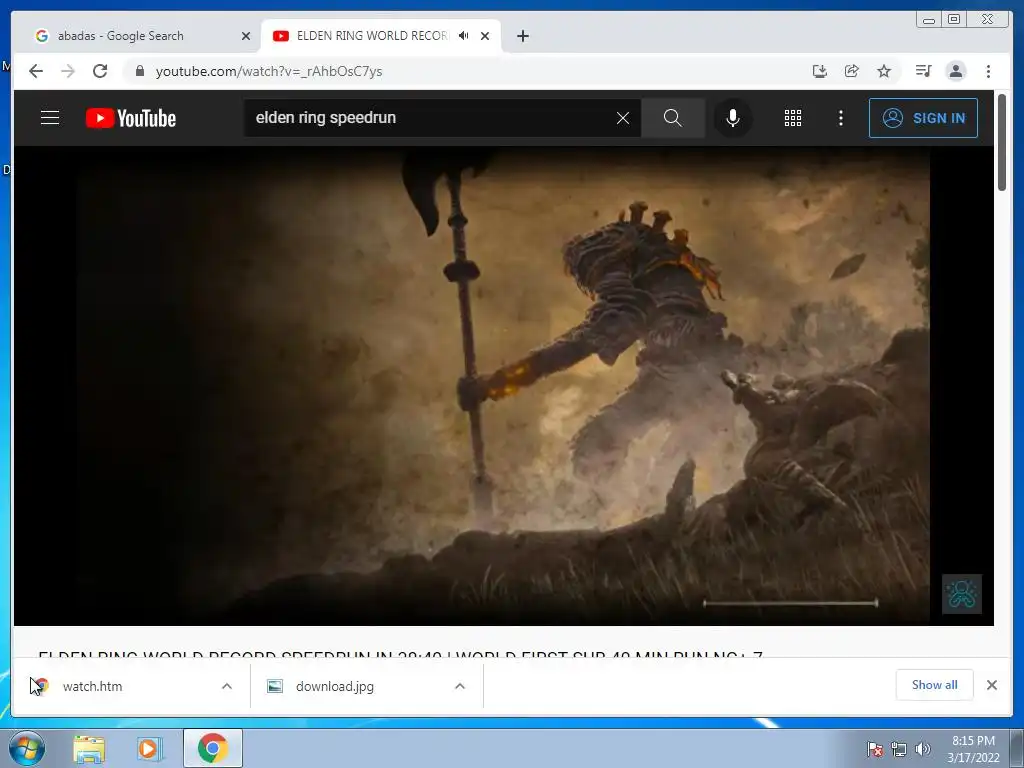Image resolution: width=1024 pixels, height=768 pixels.
Task: Share this page via address bar icon
Action: click(x=852, y=71)
